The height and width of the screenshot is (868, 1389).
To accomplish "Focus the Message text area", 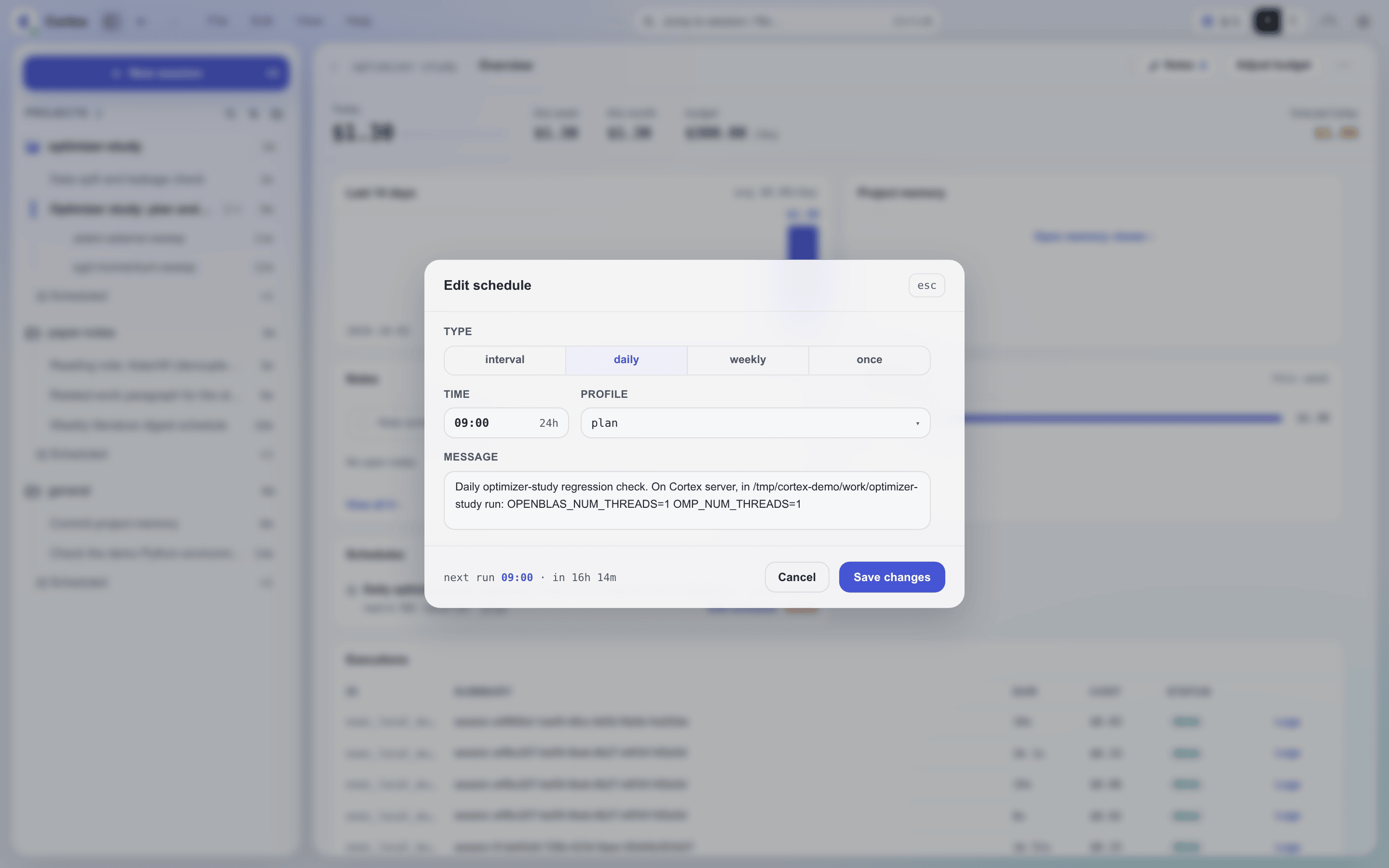I will pos(686,500).
